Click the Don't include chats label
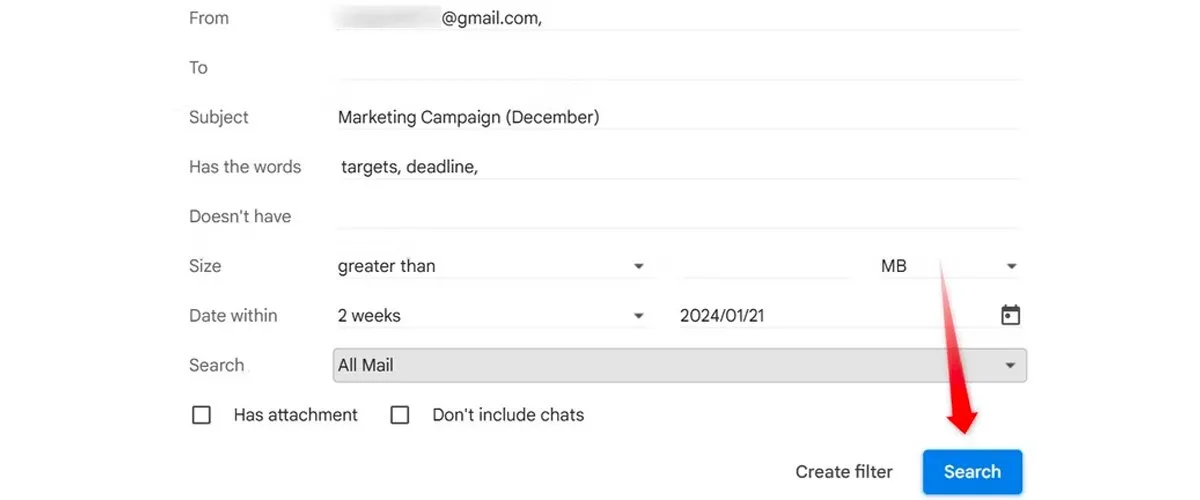Viewport: 1200px width, 500px height. pos(508,415)
